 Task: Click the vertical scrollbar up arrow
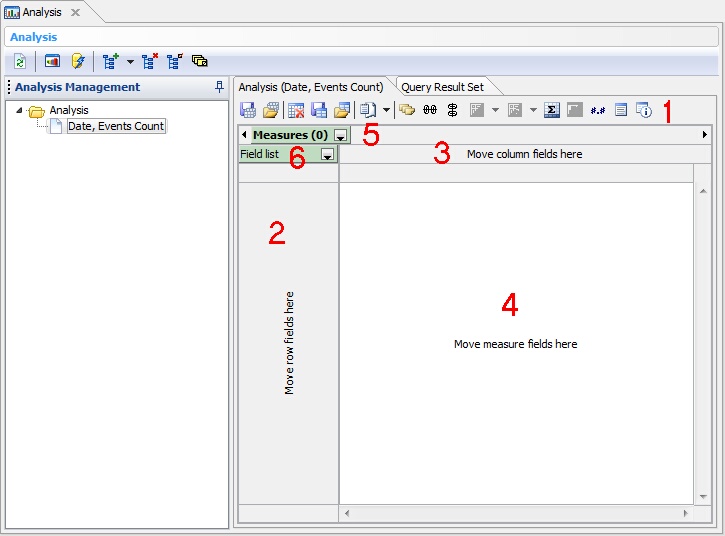tap(703, 191)
